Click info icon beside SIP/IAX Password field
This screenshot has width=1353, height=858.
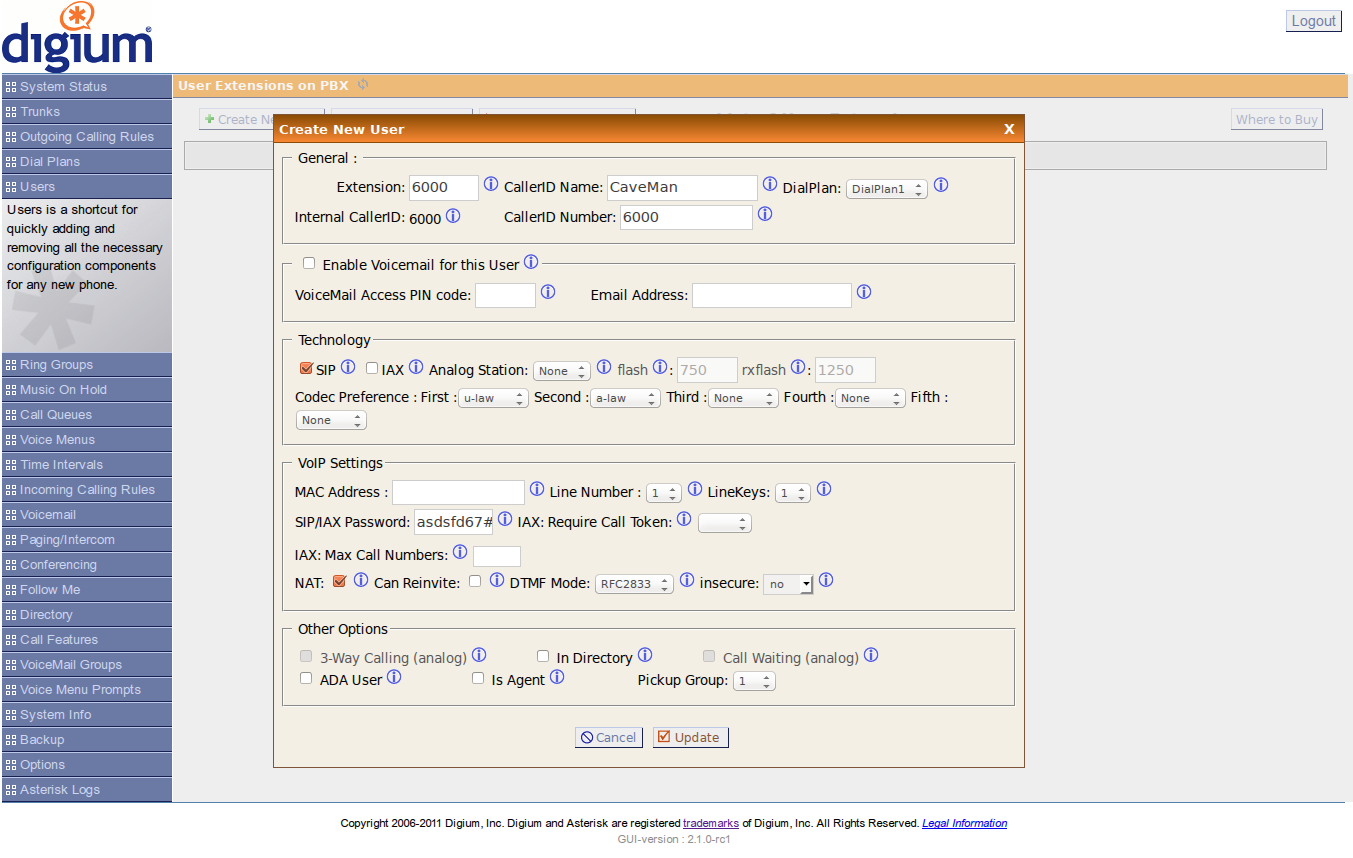(x=505, y=519)
